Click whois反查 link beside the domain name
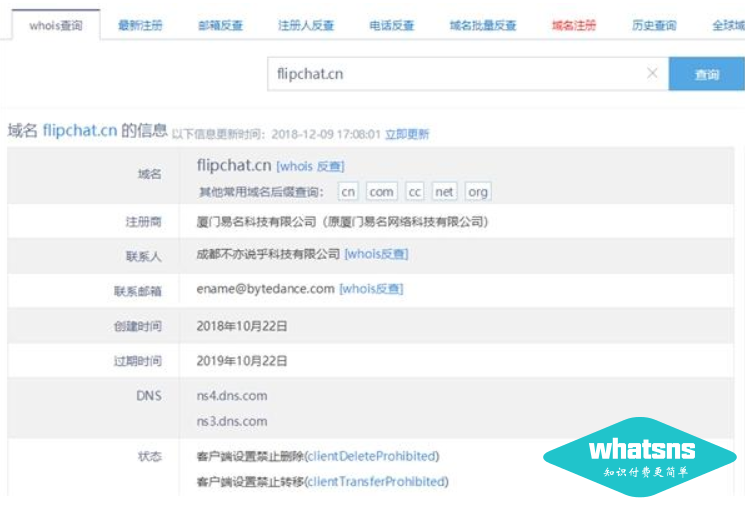The image size is (745, 509). 311,166
